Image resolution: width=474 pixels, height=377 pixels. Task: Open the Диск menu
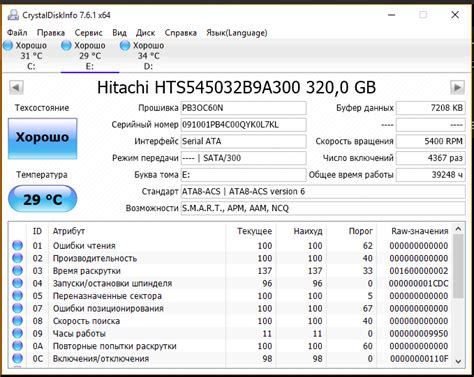point(145,33)
